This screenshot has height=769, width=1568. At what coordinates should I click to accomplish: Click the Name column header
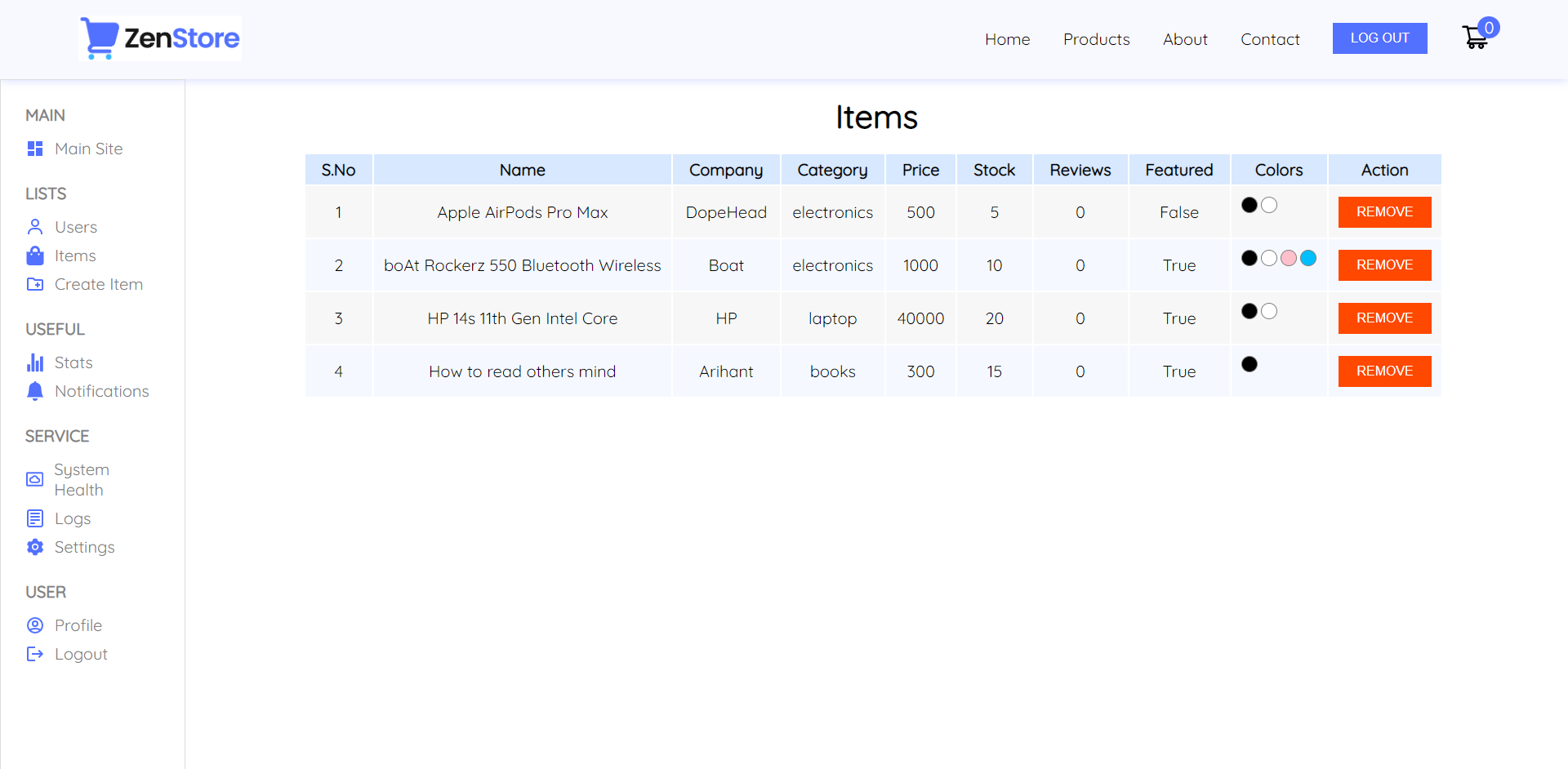tap(523, 170)
